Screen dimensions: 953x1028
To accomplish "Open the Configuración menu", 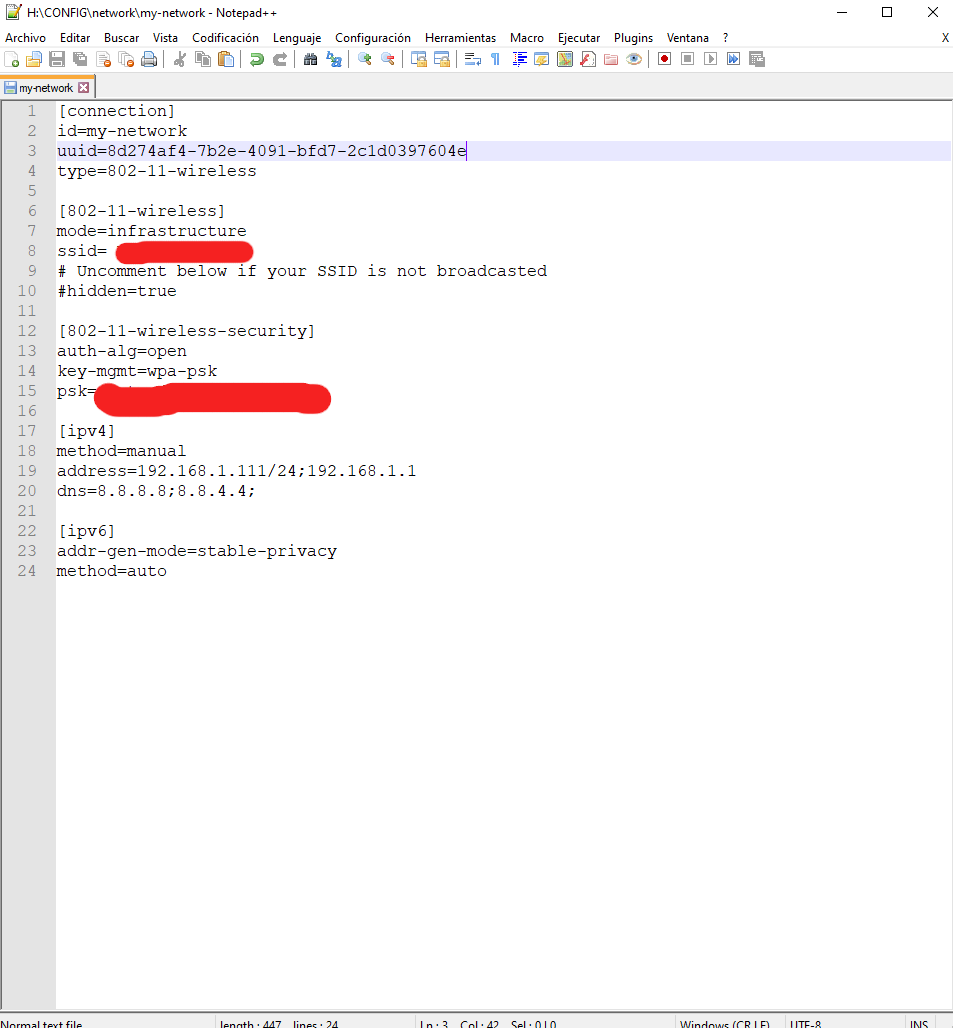I will [373, 38].
